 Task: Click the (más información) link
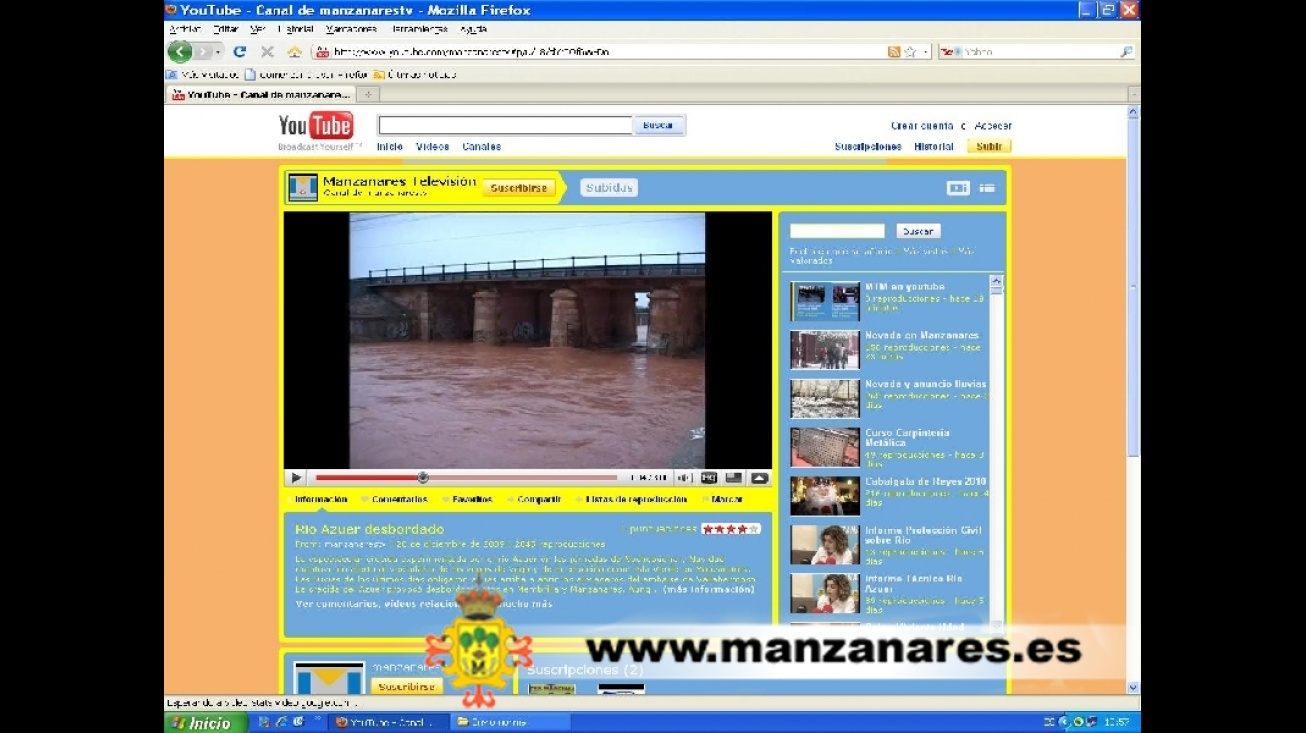[x=708, y=590]
